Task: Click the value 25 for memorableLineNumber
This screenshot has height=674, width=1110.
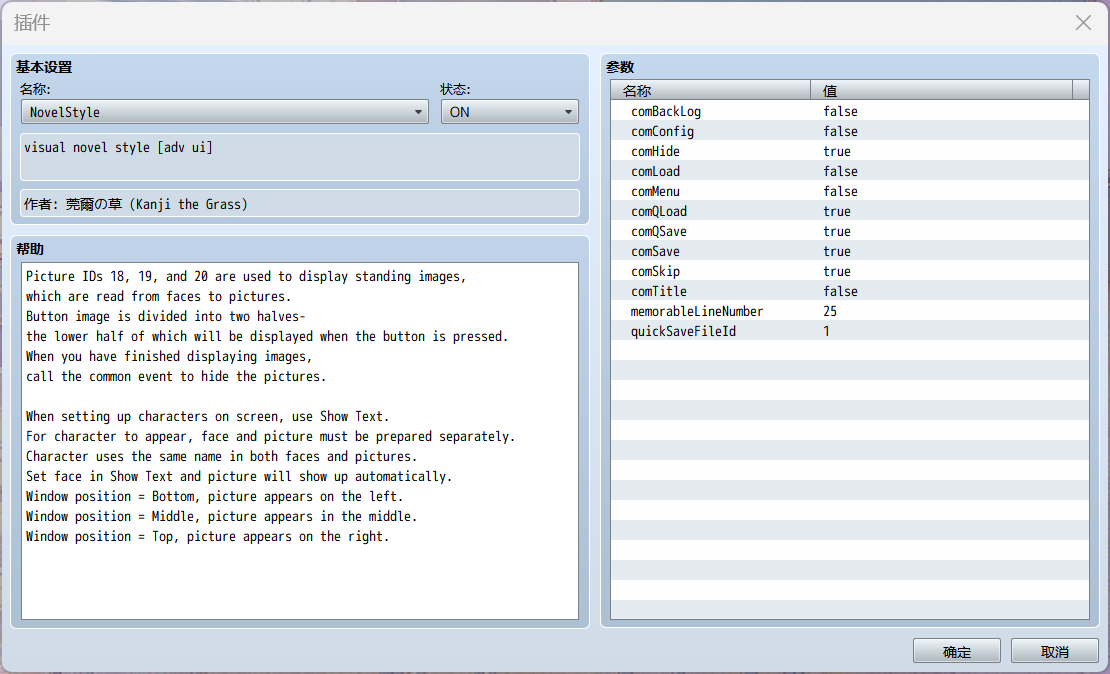Action: pos(830,312)
